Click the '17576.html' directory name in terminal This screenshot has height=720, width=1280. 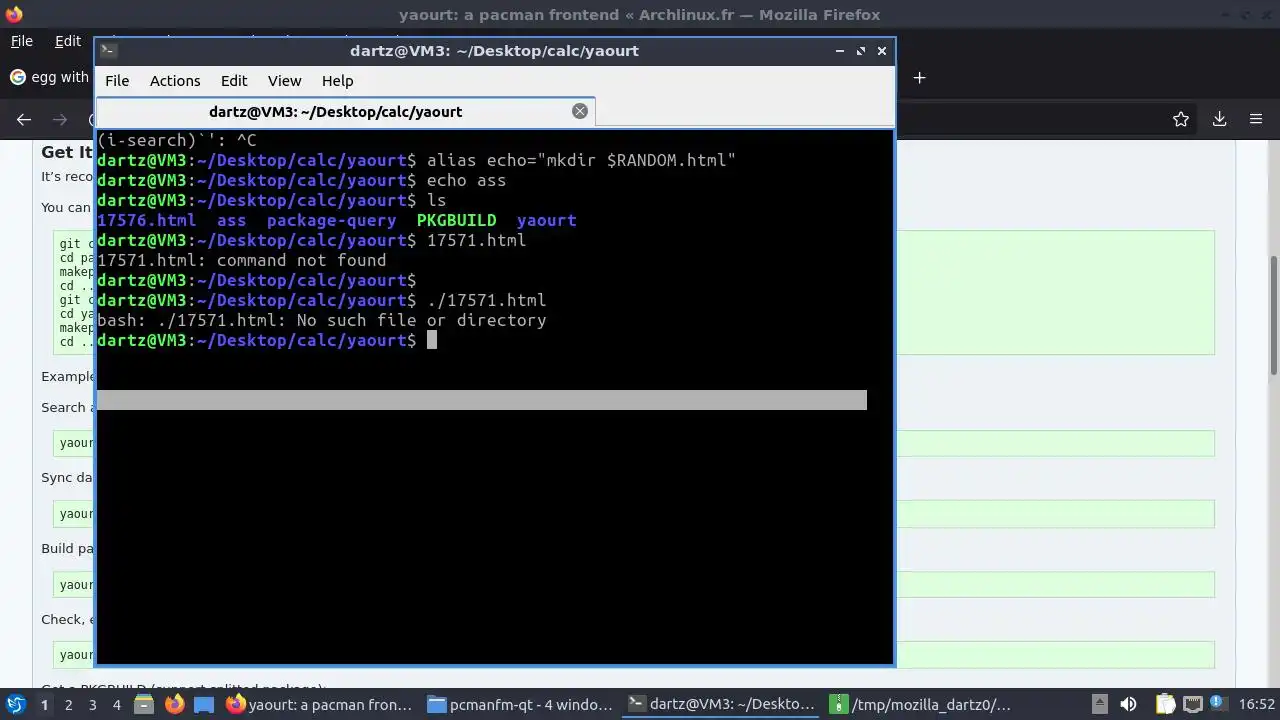coord(147,220)
